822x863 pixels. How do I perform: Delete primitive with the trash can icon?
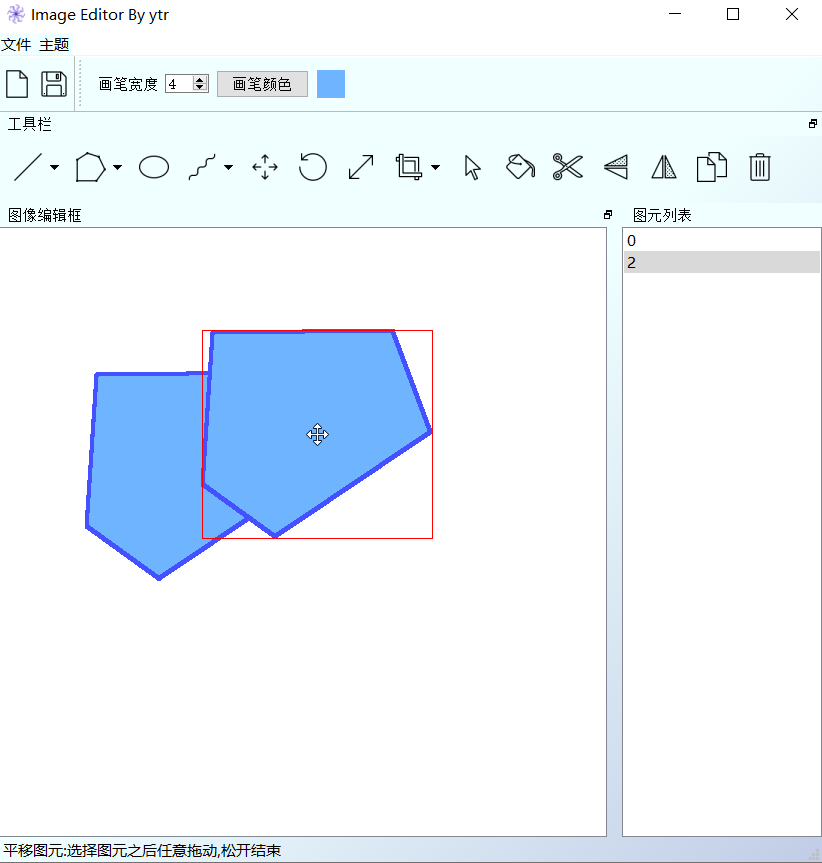[x=759, y=167]
